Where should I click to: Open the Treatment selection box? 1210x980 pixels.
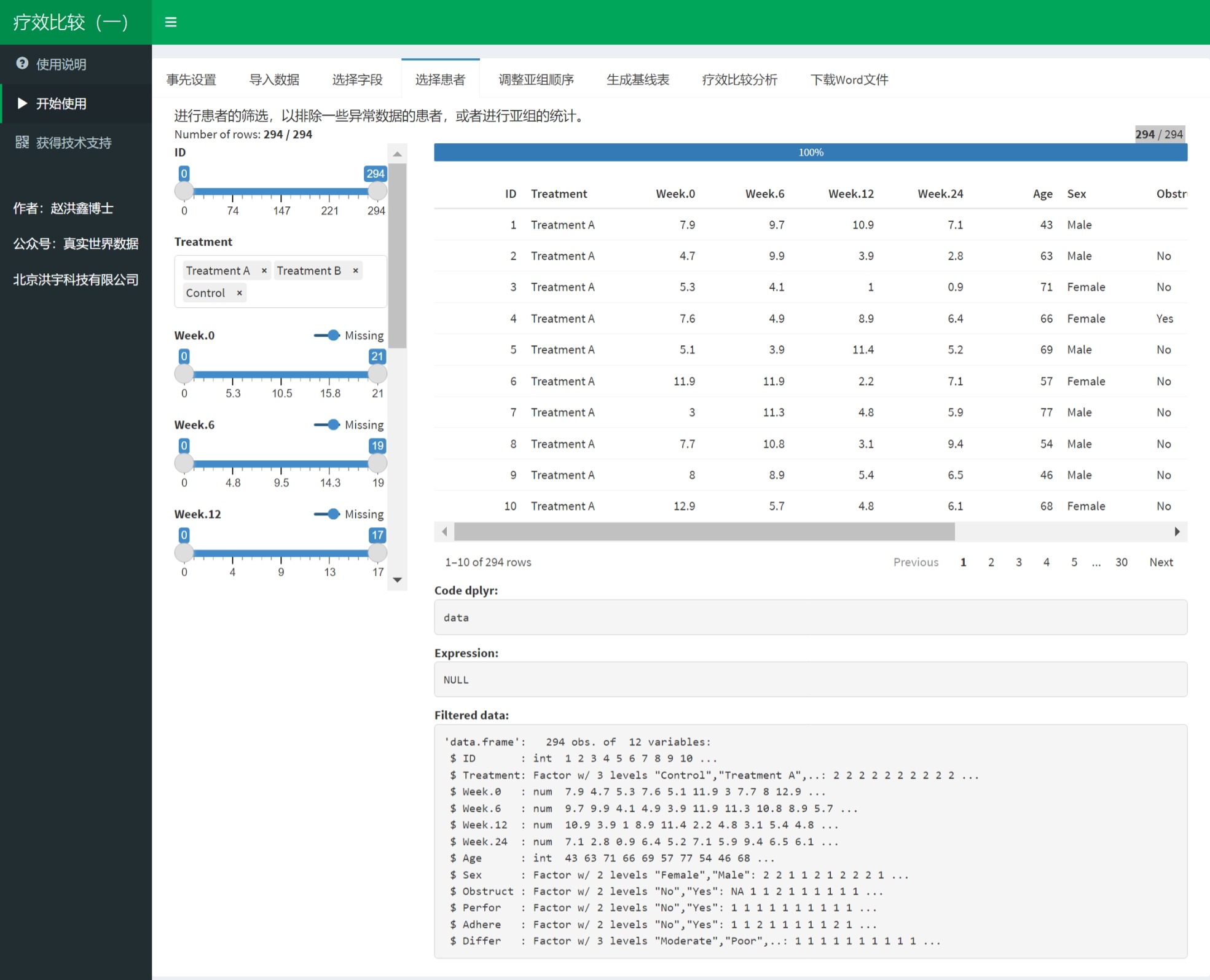pyautogui.click(x=313, y=294)
